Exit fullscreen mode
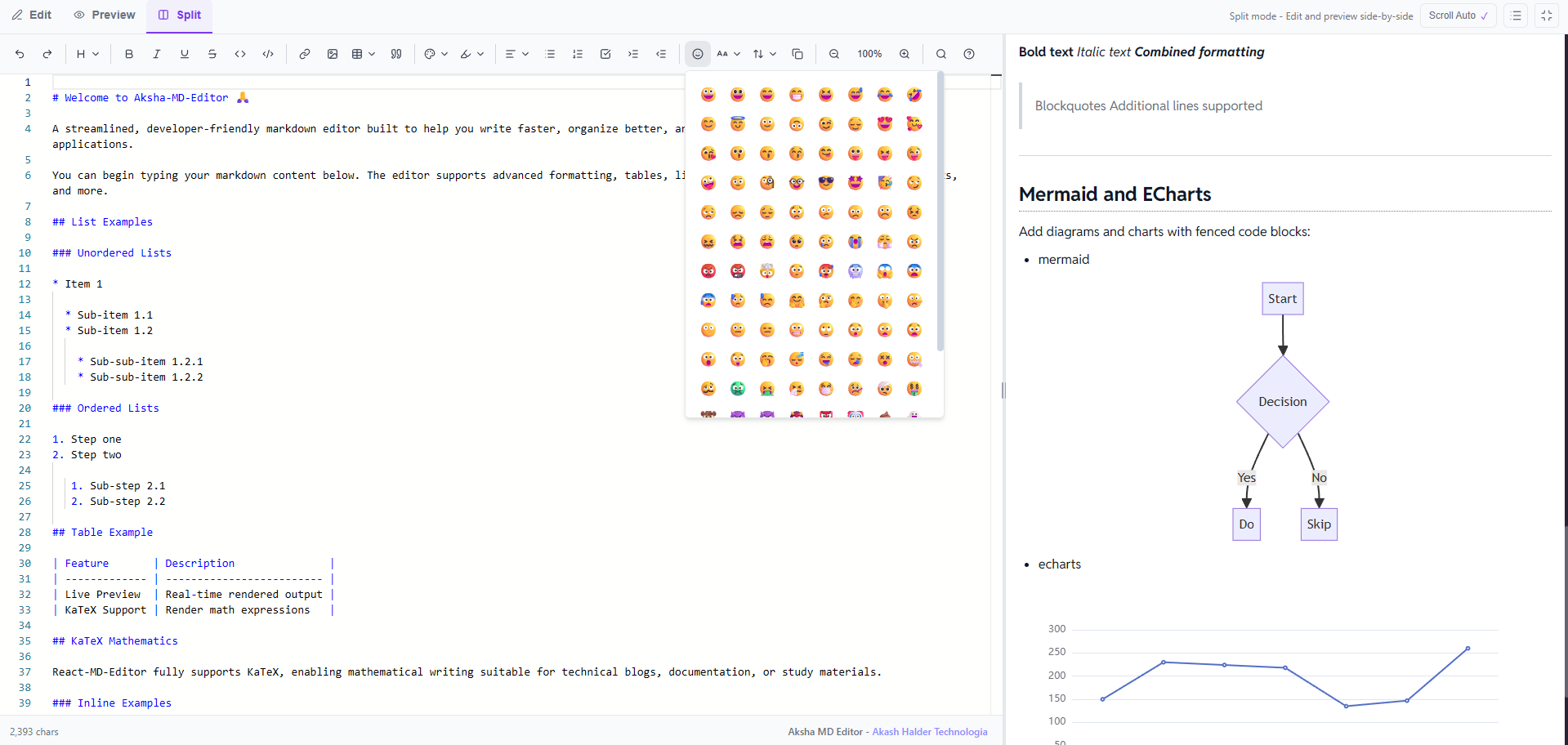This screenshot has height=745, width=1568. 1547,16
